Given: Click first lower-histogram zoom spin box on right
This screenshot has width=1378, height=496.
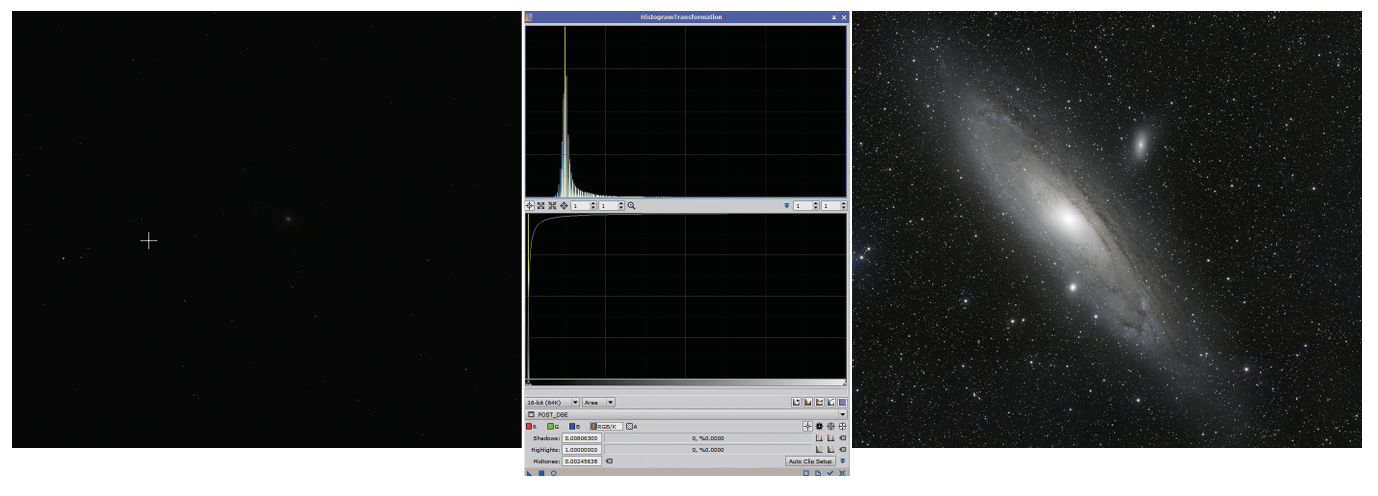Looking at the screenshot, I should coord(806,206).
